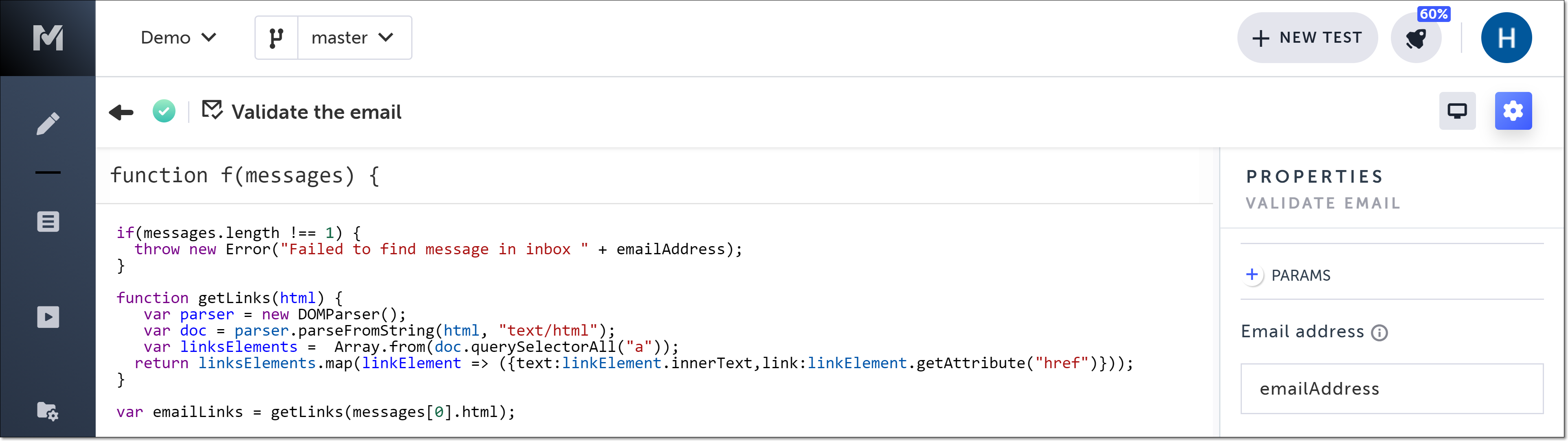Click the NEW TEST button
This screenshot has width=1568, height=441.
pyautogui.click(x=1307, y=38)
